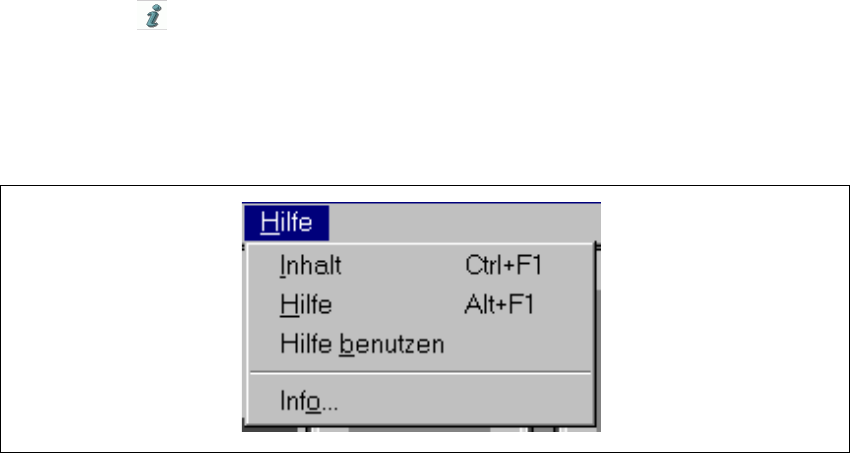Click the italic i info icon
850x453 pixels.
click(152, 14)
